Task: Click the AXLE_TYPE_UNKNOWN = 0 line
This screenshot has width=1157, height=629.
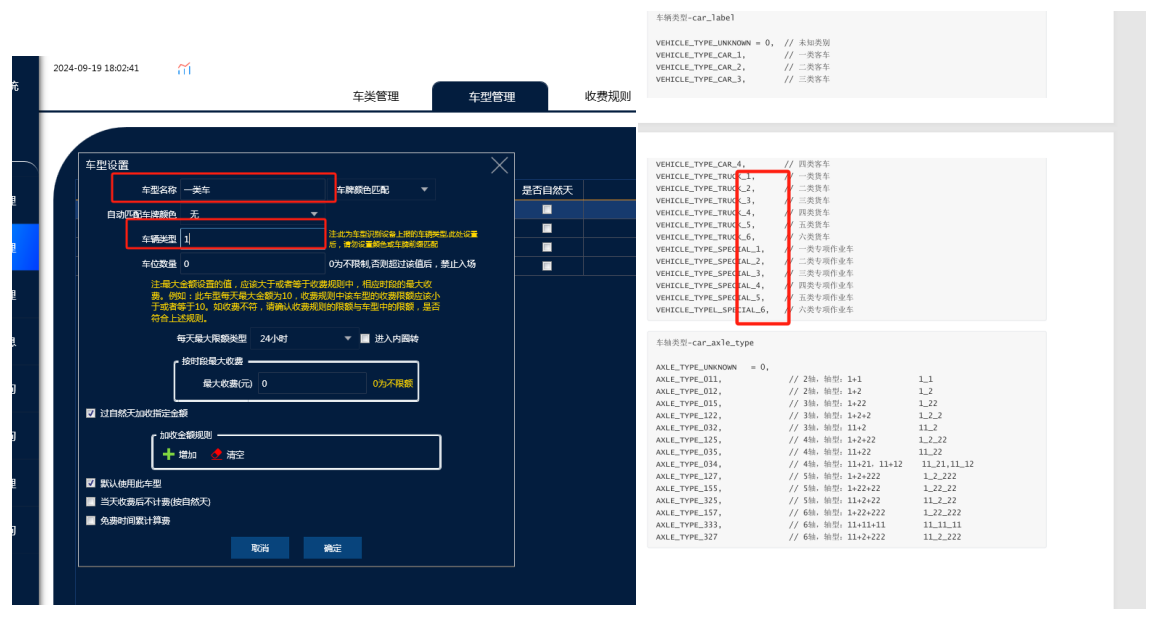Action: (712, 368)
